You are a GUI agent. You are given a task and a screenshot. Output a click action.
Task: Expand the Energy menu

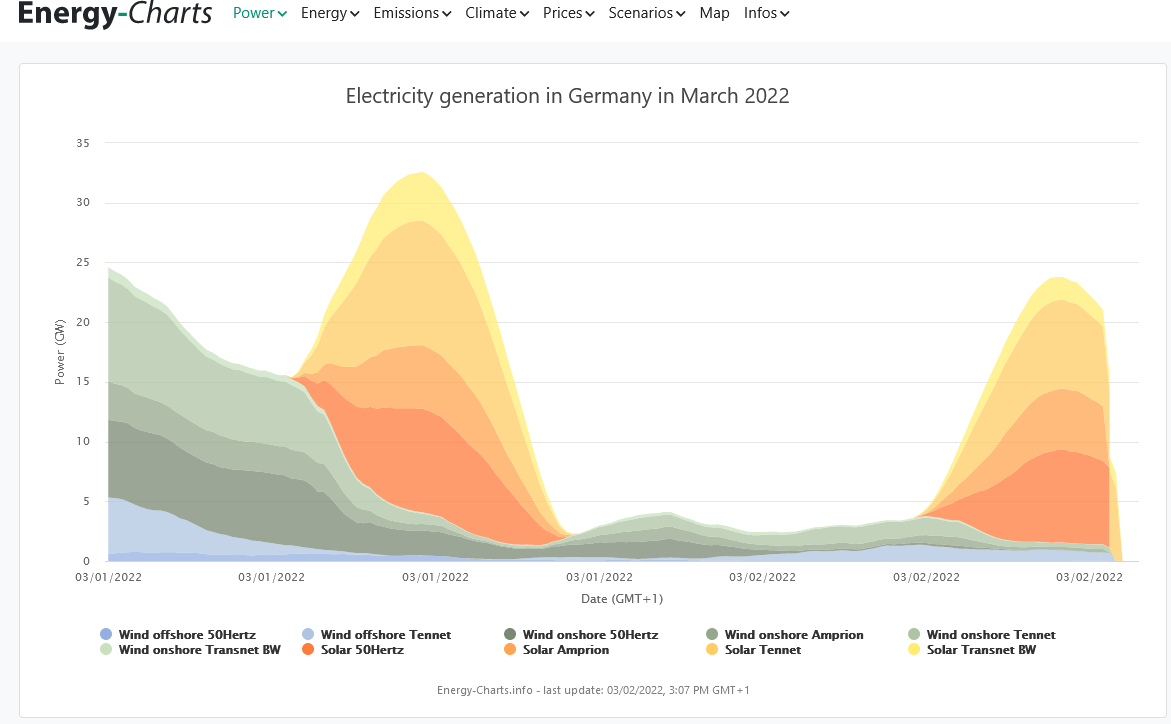tap(330, 14)
